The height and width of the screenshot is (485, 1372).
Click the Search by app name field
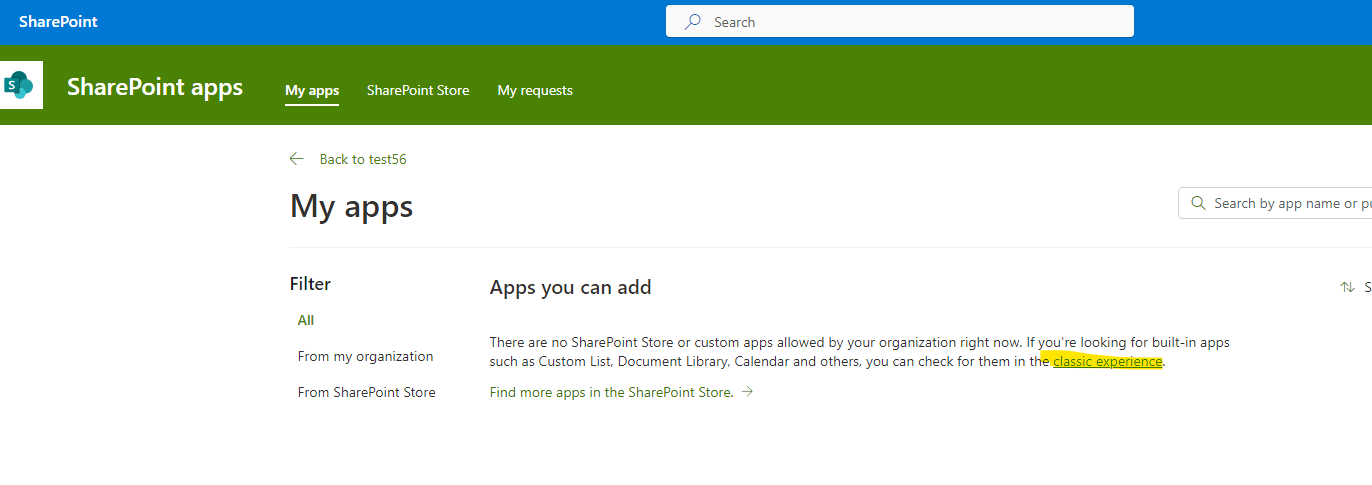(1275, 203)
